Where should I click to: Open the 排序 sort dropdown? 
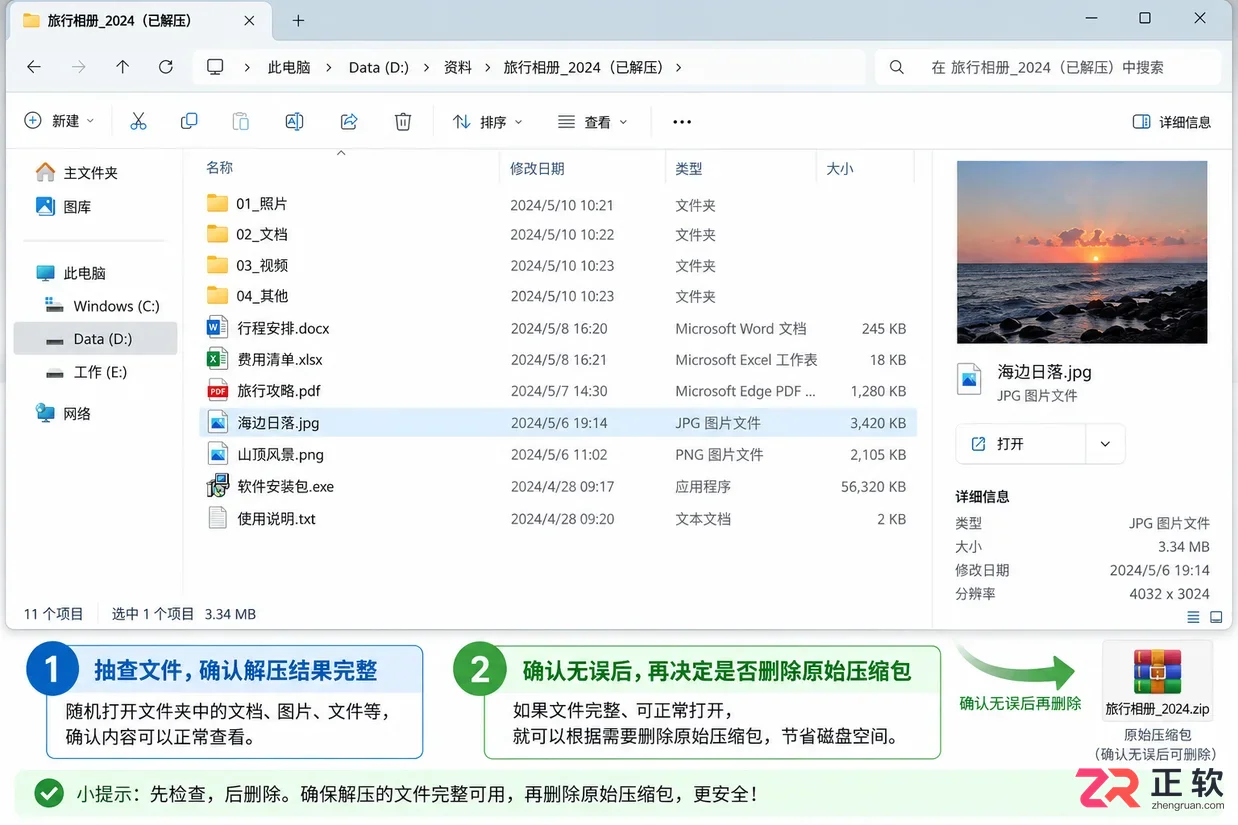(x=487, y=122)
